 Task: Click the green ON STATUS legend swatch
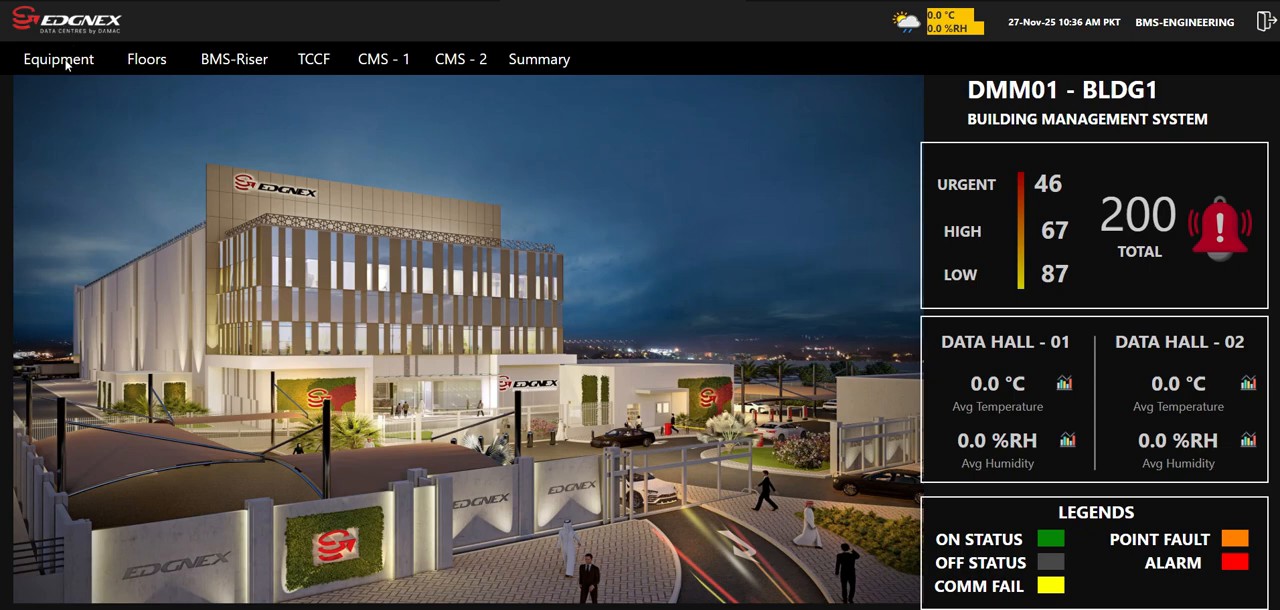[1051, 539]
